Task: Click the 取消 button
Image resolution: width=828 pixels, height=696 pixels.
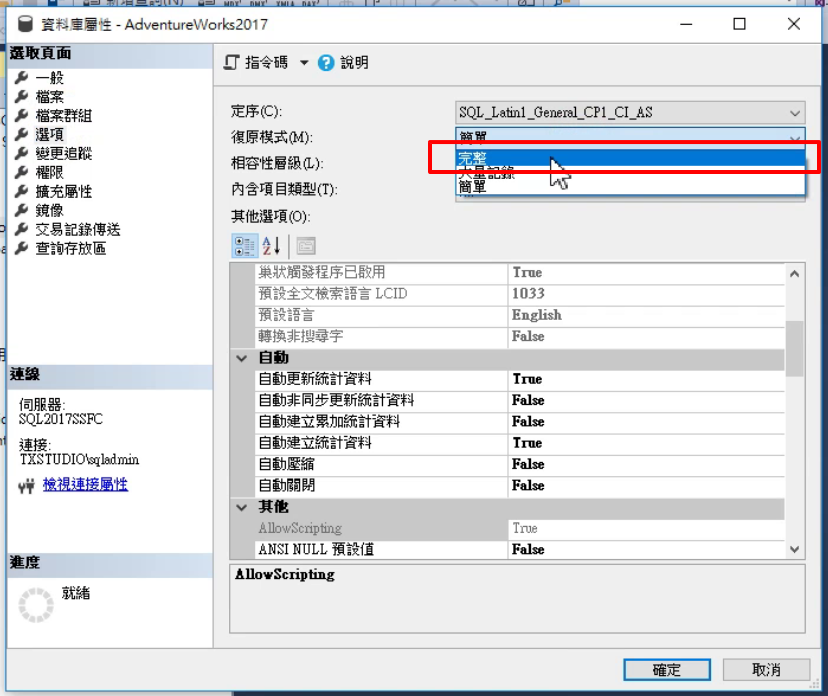Action: [766, 670]
